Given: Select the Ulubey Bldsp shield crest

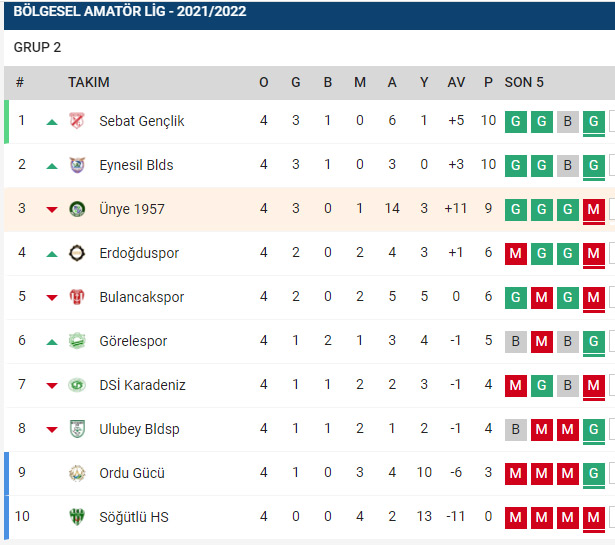Looking at the screenshot, I should [77, 429].
